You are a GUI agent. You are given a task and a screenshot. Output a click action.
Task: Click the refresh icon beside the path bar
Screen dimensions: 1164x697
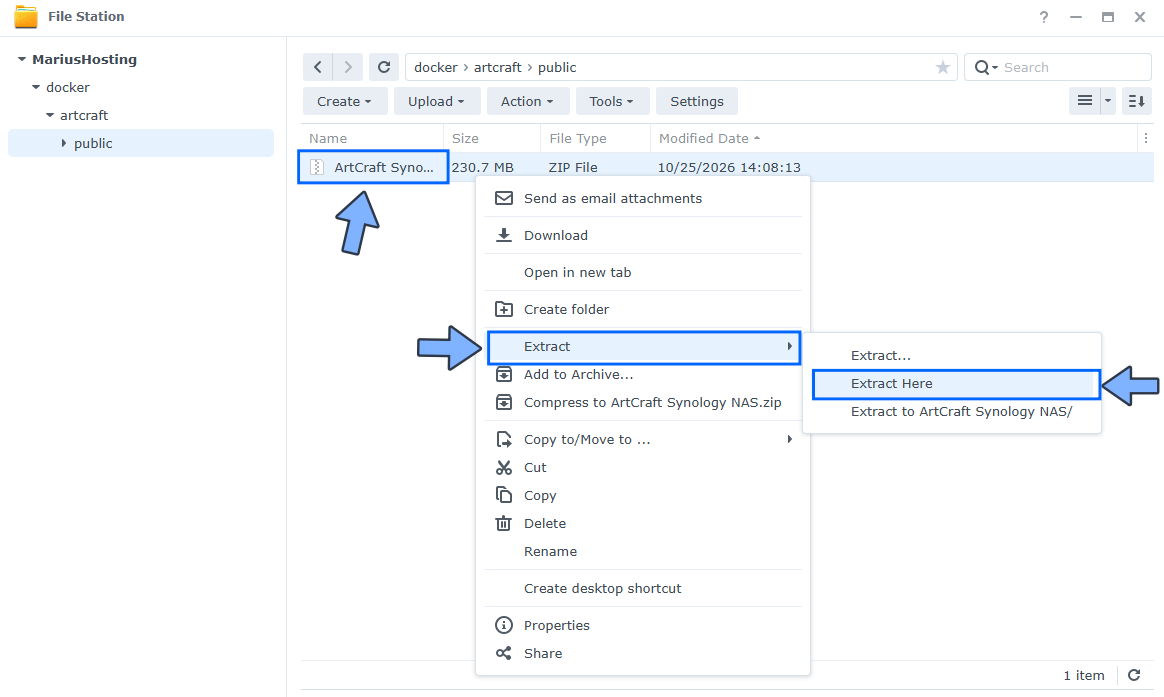click(384, 67)
